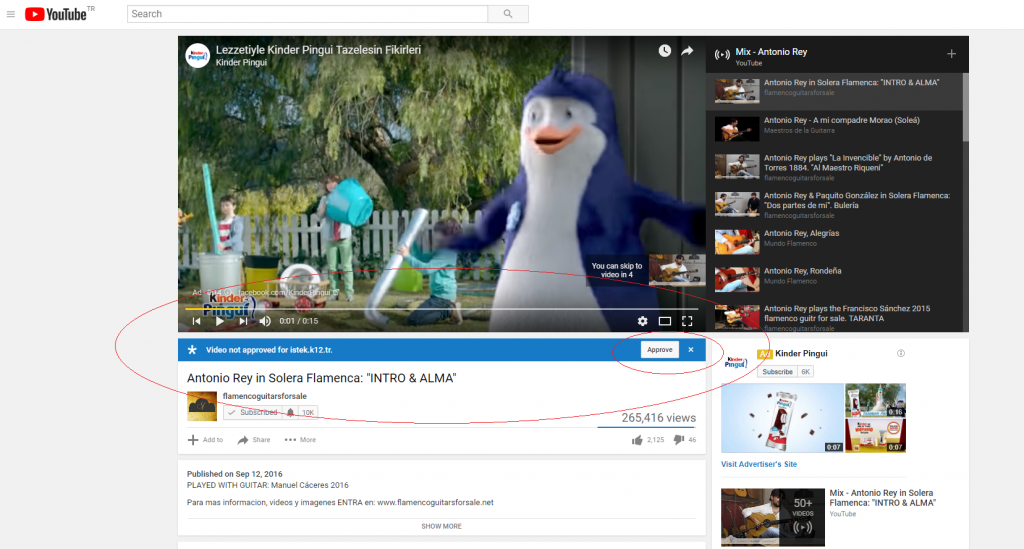Screen dimensions: 1024x549
Task: Save Mix playlist with plus icon
Action: 952,54
